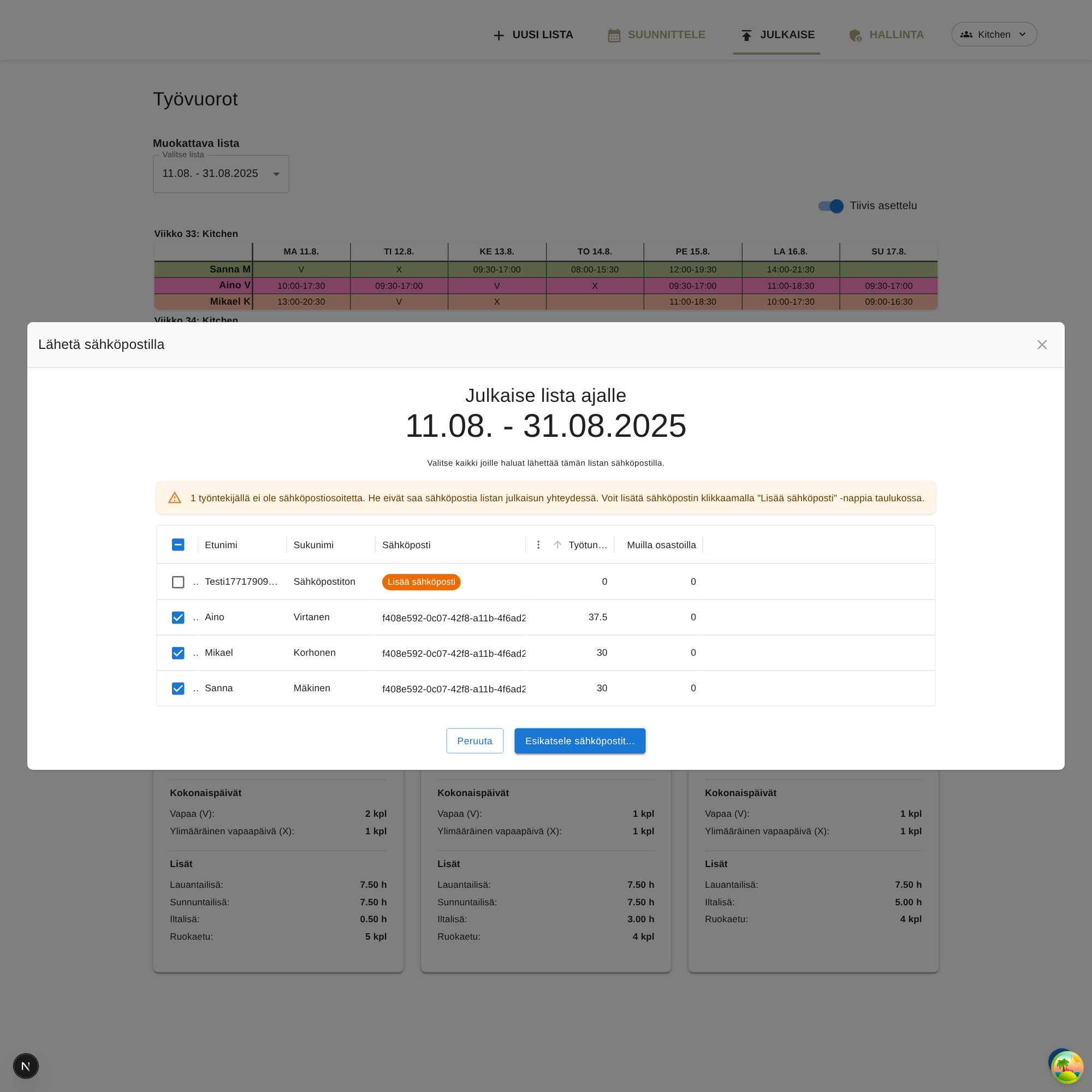Check the Testi Sähköpostiton row checkbox
This screenshot has width=1092, height=1092.
178,582
